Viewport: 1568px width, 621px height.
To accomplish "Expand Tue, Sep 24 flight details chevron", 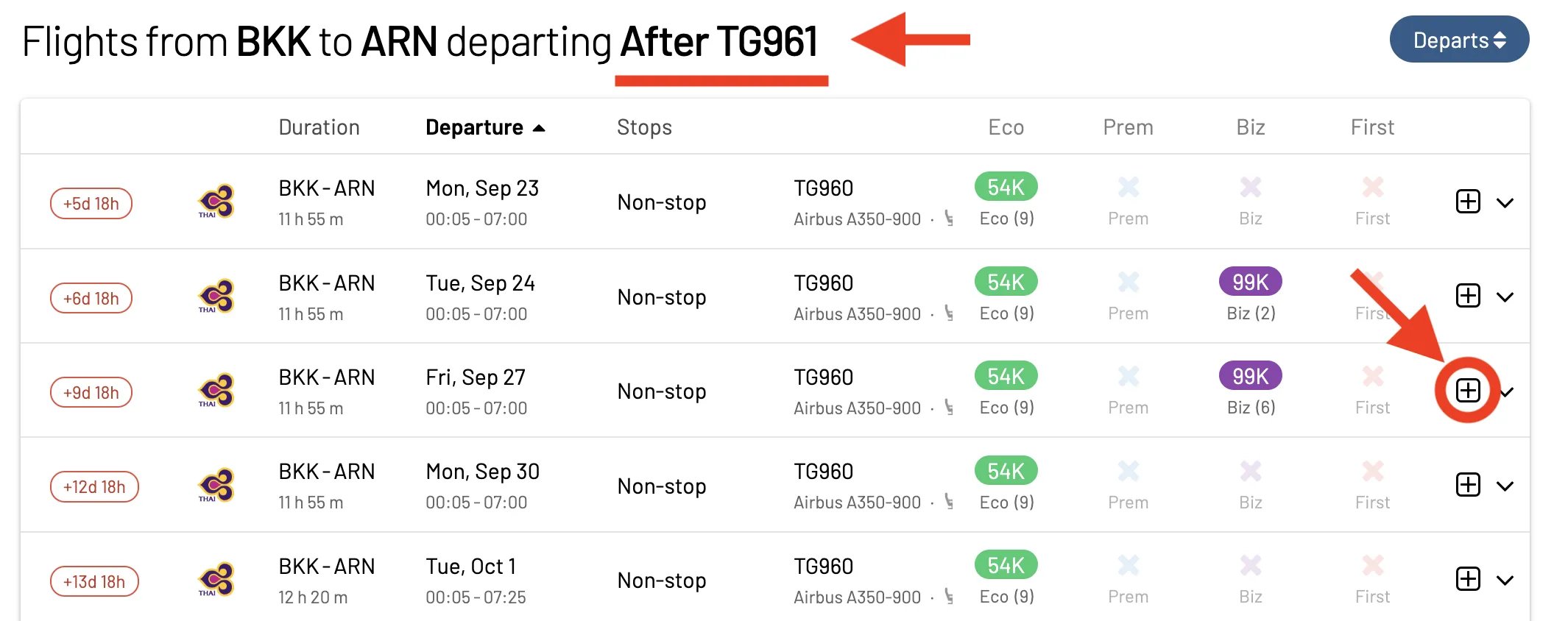I will point(1505,297).
